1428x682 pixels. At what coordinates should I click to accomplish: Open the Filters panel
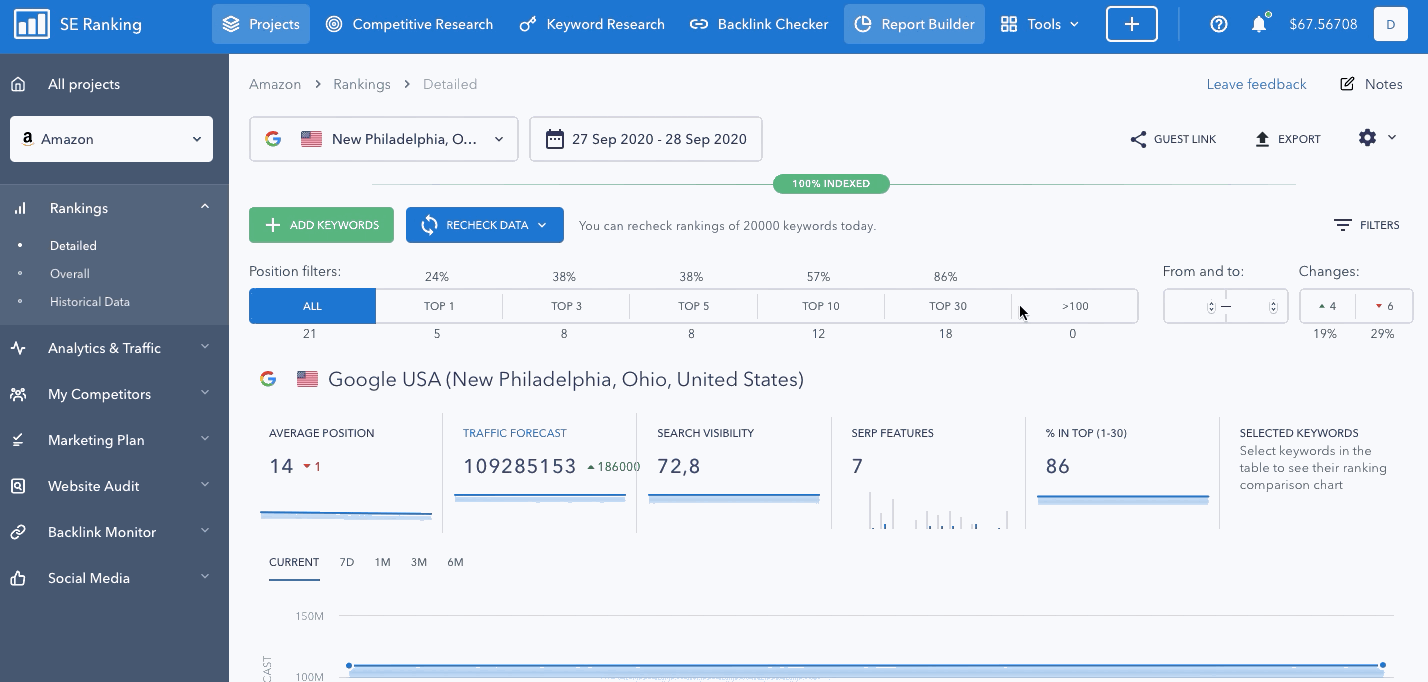1367,225
